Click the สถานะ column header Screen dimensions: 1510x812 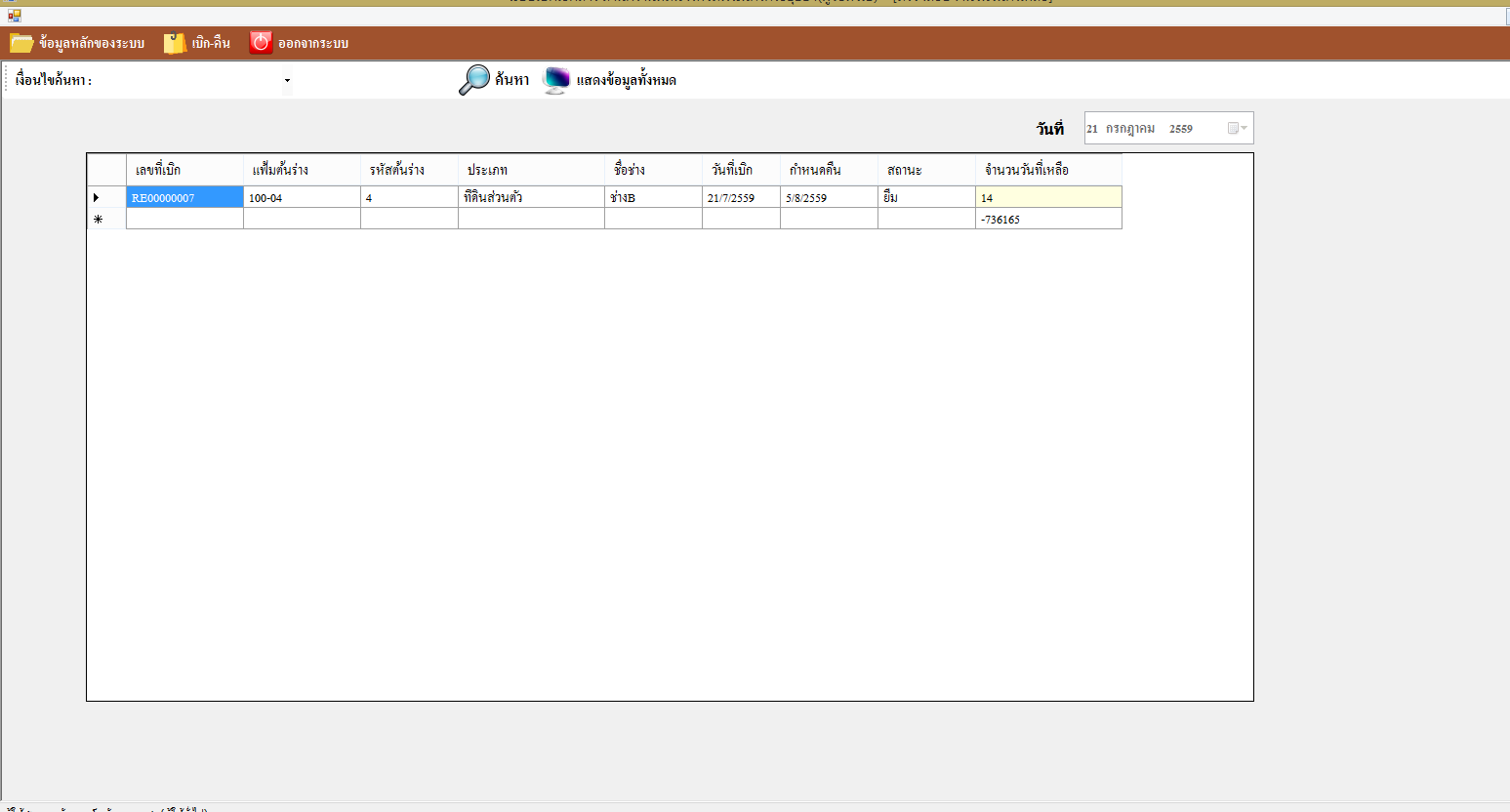tap(926, 170)
